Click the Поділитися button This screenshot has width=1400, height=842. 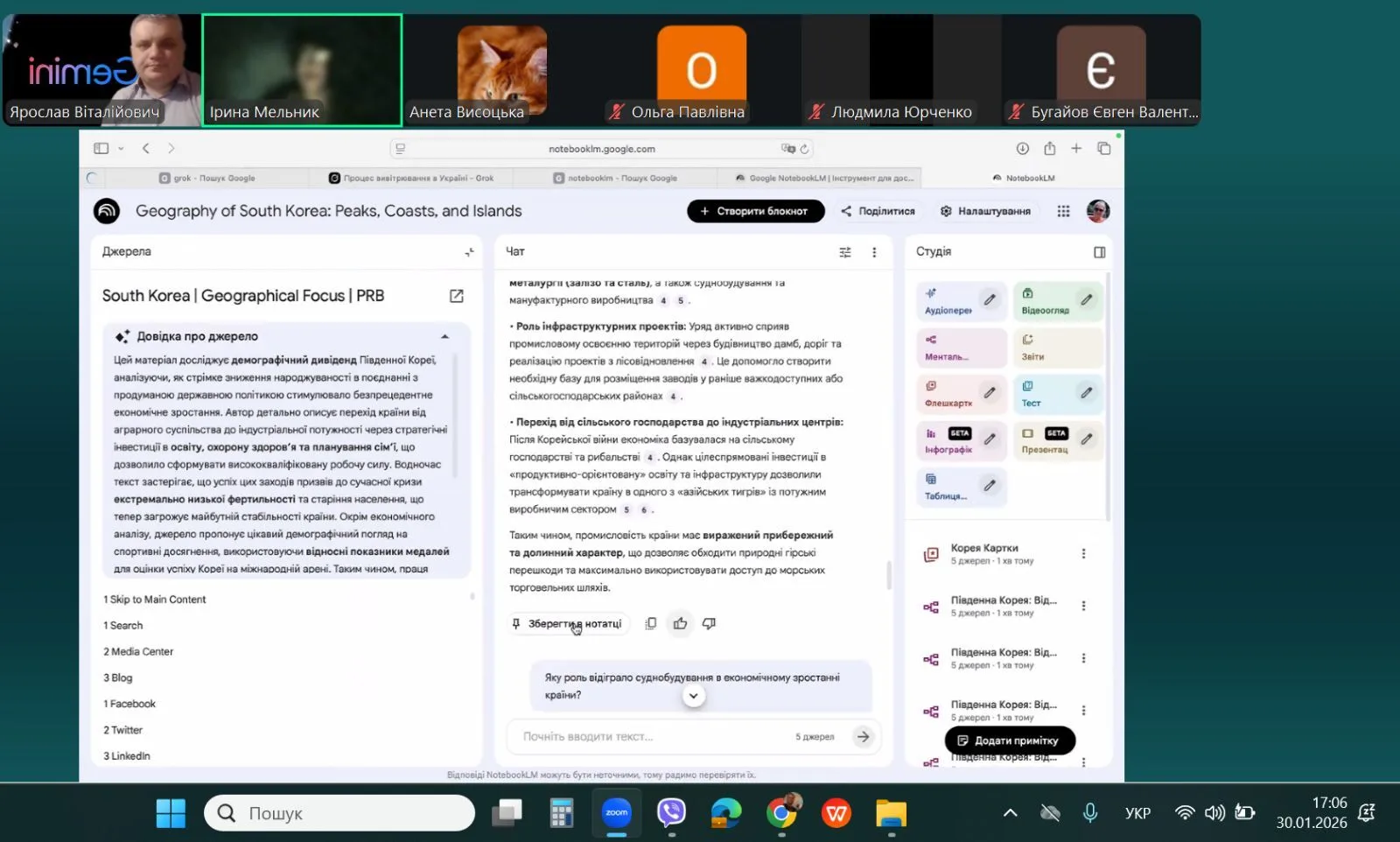click(x=878, y=211)
